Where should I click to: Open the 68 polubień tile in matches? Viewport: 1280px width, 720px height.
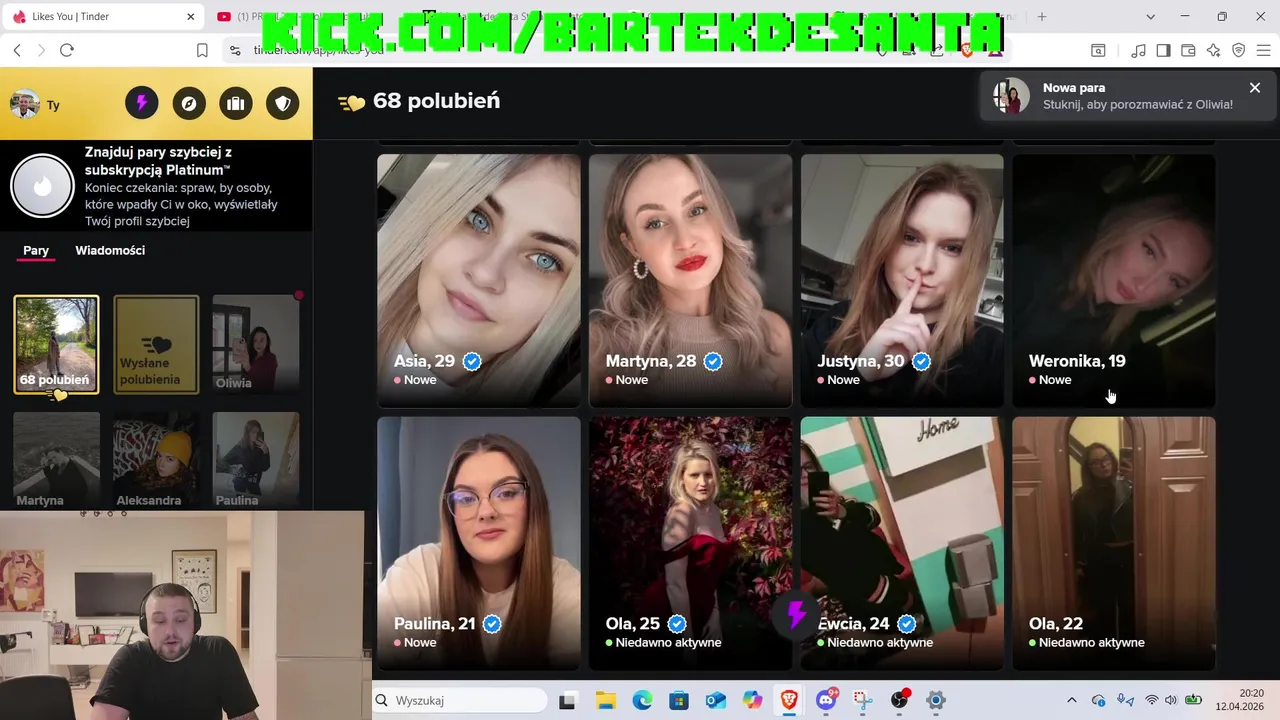pyautogui.click(x=56, y=344)
